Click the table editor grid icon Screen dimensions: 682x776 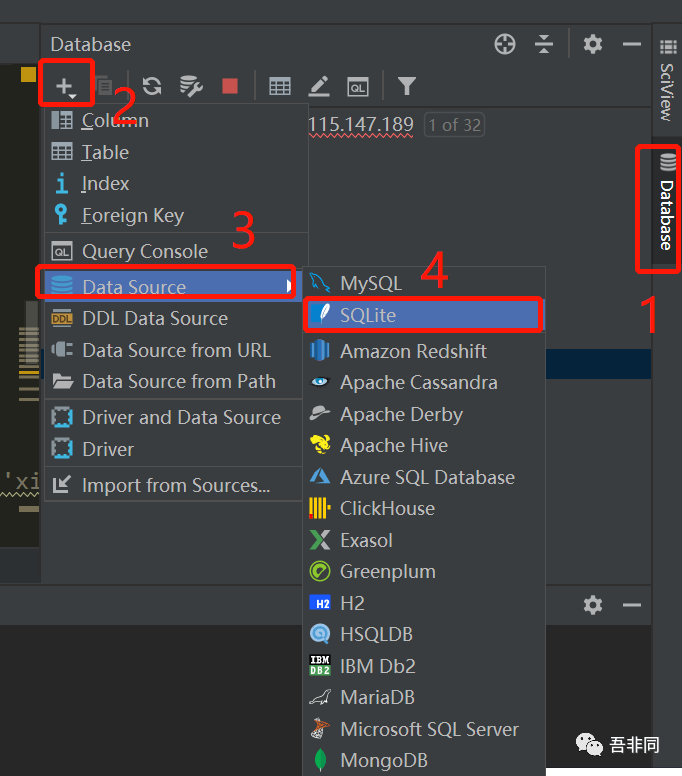click(280, 87)
